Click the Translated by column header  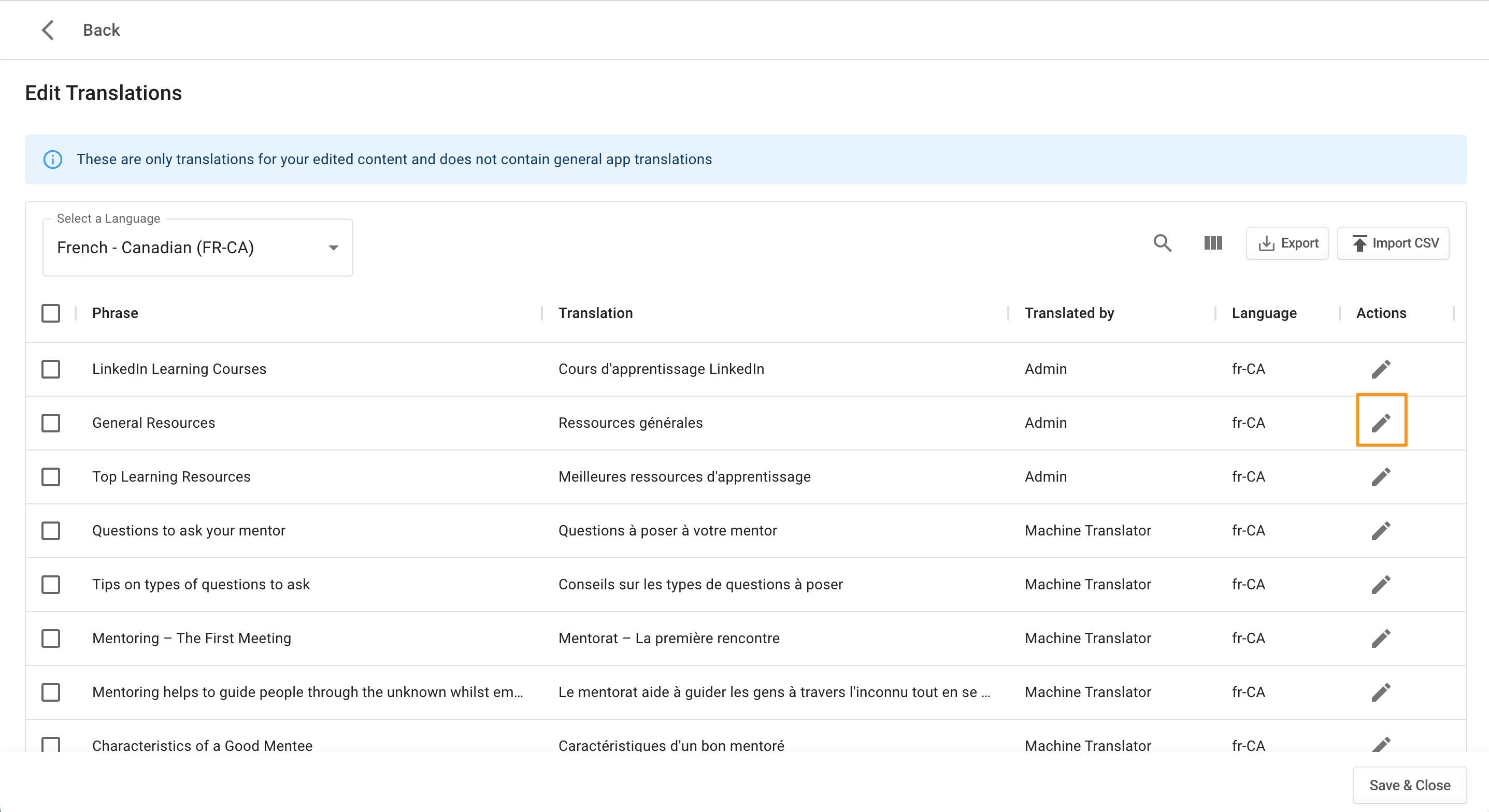pos(1069,313)
